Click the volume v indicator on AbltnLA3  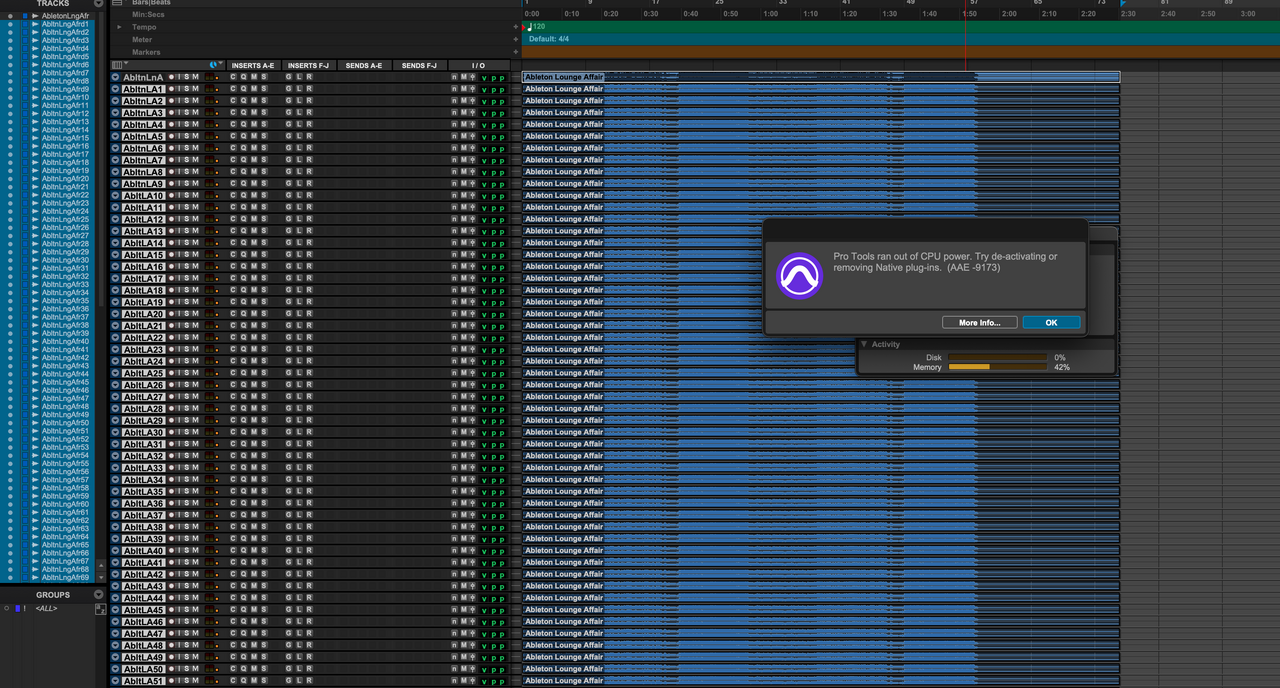pyautogui.click(x=484, y=114)
